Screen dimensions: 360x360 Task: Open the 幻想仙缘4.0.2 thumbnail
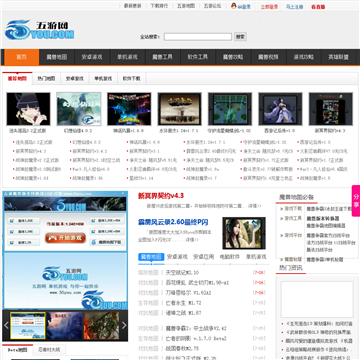click(79, 109)
